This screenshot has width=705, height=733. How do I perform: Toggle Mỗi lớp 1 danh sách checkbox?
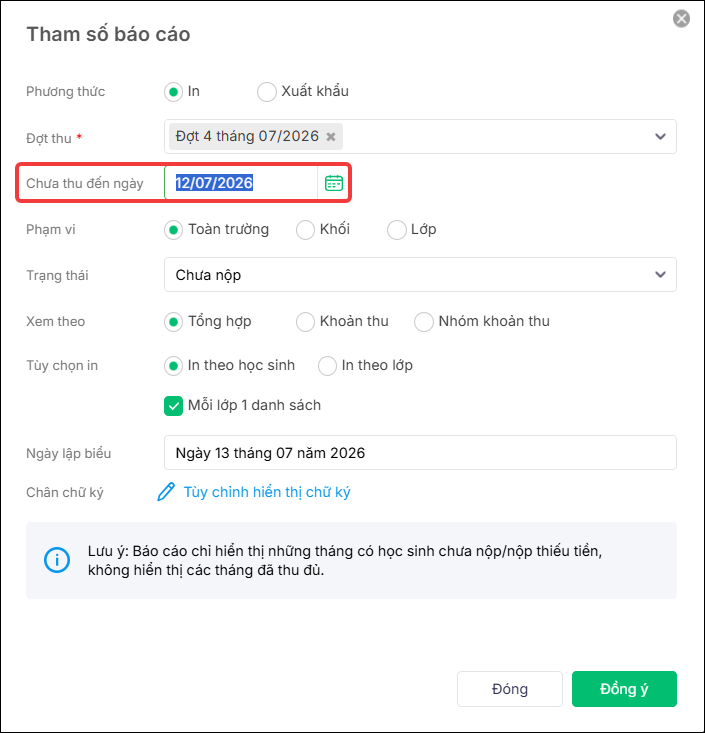(173, 406)
